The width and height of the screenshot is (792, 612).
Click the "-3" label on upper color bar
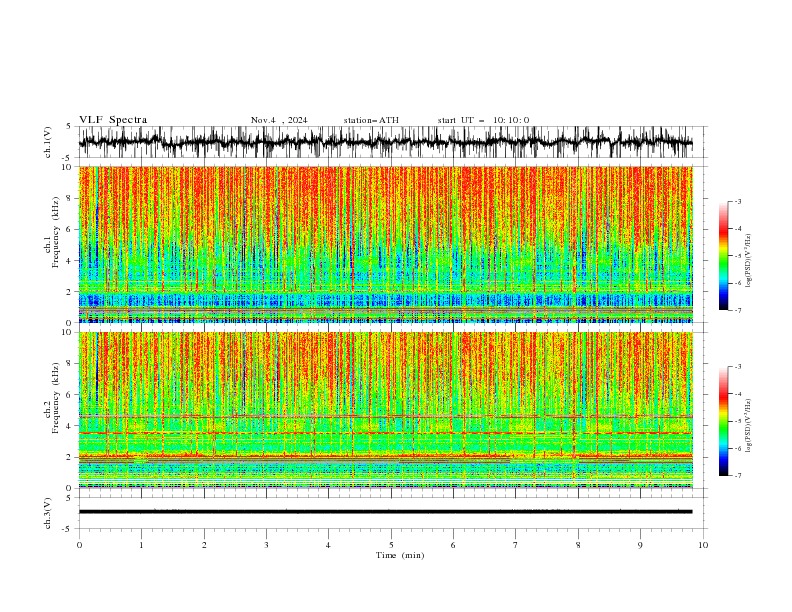738,202
